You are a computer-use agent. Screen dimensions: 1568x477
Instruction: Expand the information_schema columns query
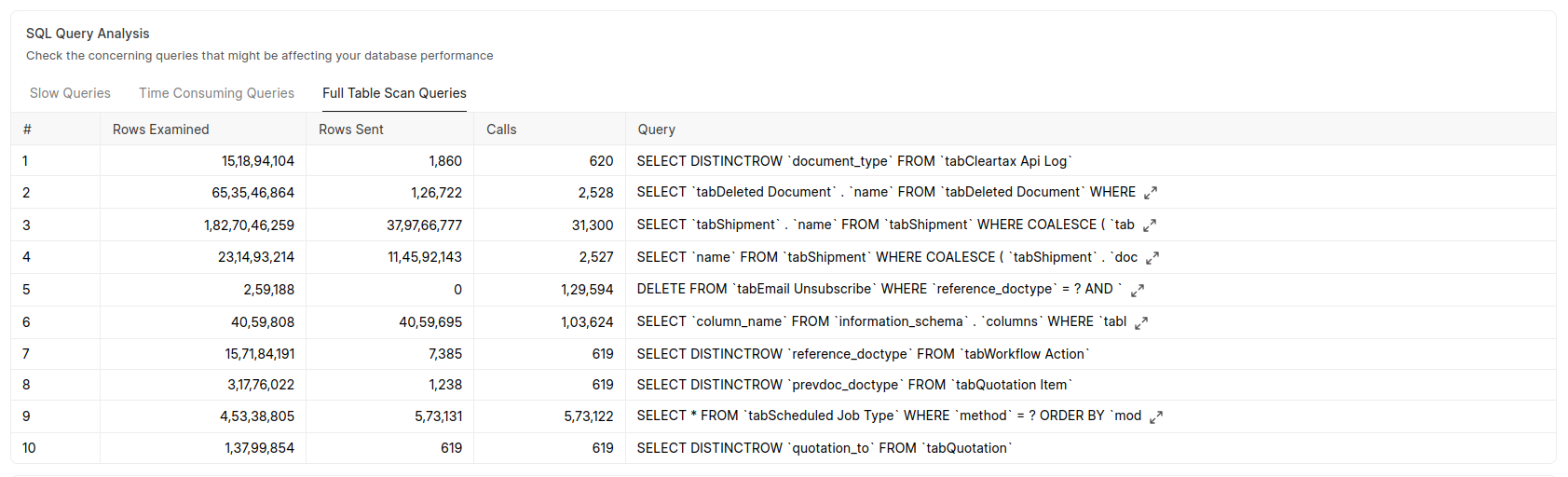pos(1141,322)
